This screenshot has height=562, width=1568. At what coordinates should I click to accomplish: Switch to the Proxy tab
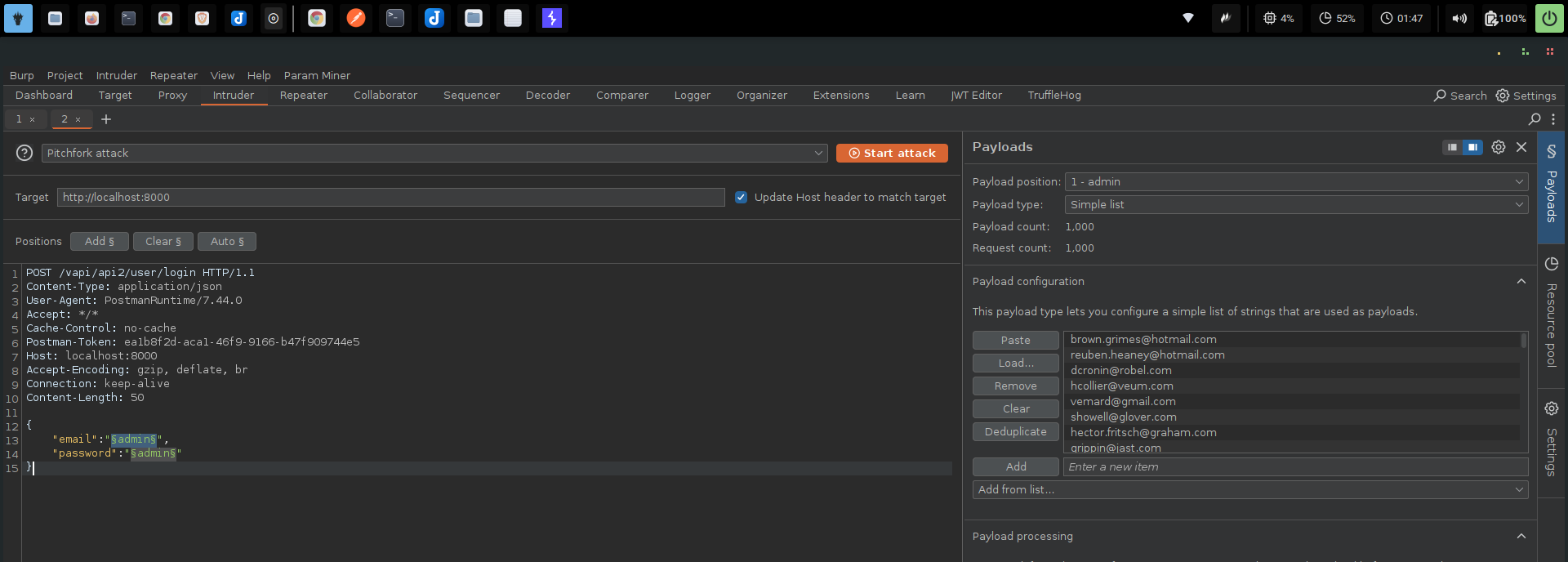(x=172, y=96)
